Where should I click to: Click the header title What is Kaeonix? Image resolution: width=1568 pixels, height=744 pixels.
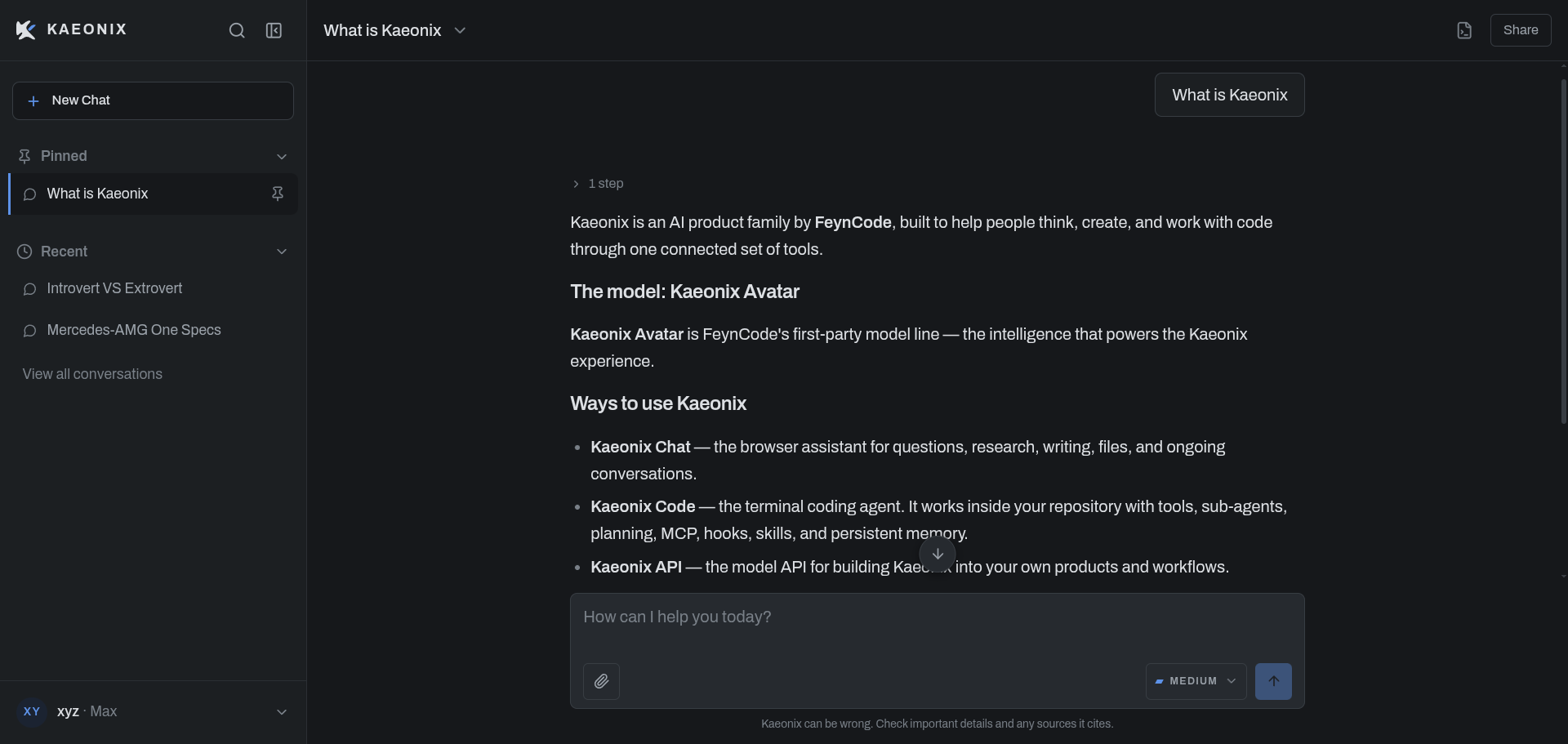[382, 30]
